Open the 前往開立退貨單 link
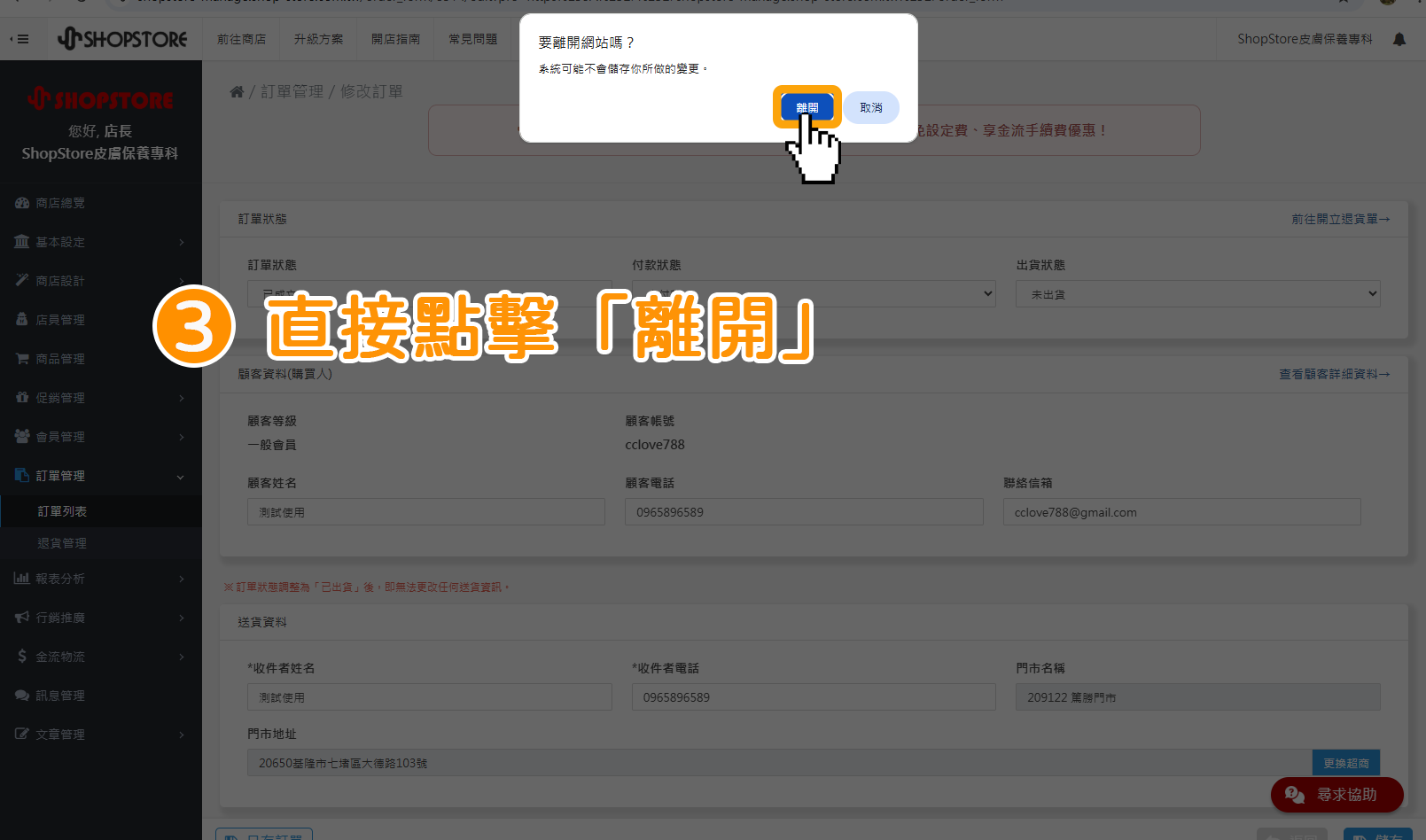The width and height of the screenshot is (1426, 840). (1341, 219)
